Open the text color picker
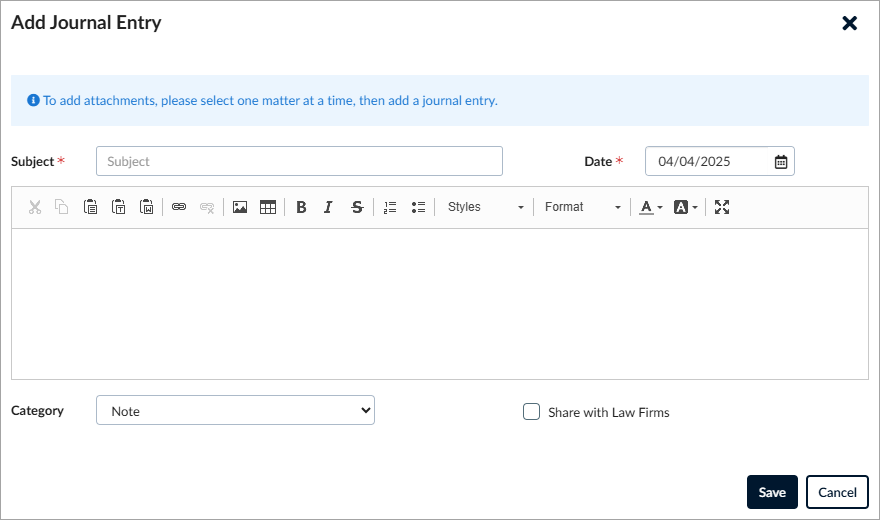The image size is (880, 520). coord(651,207)
